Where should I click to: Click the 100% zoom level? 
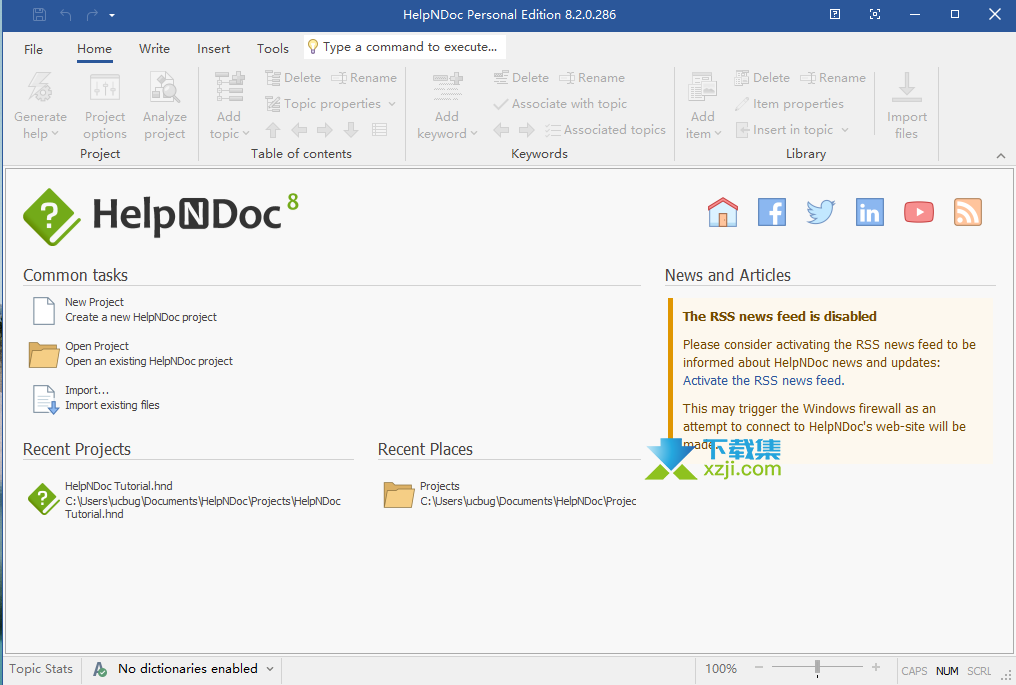click(721, 669)
